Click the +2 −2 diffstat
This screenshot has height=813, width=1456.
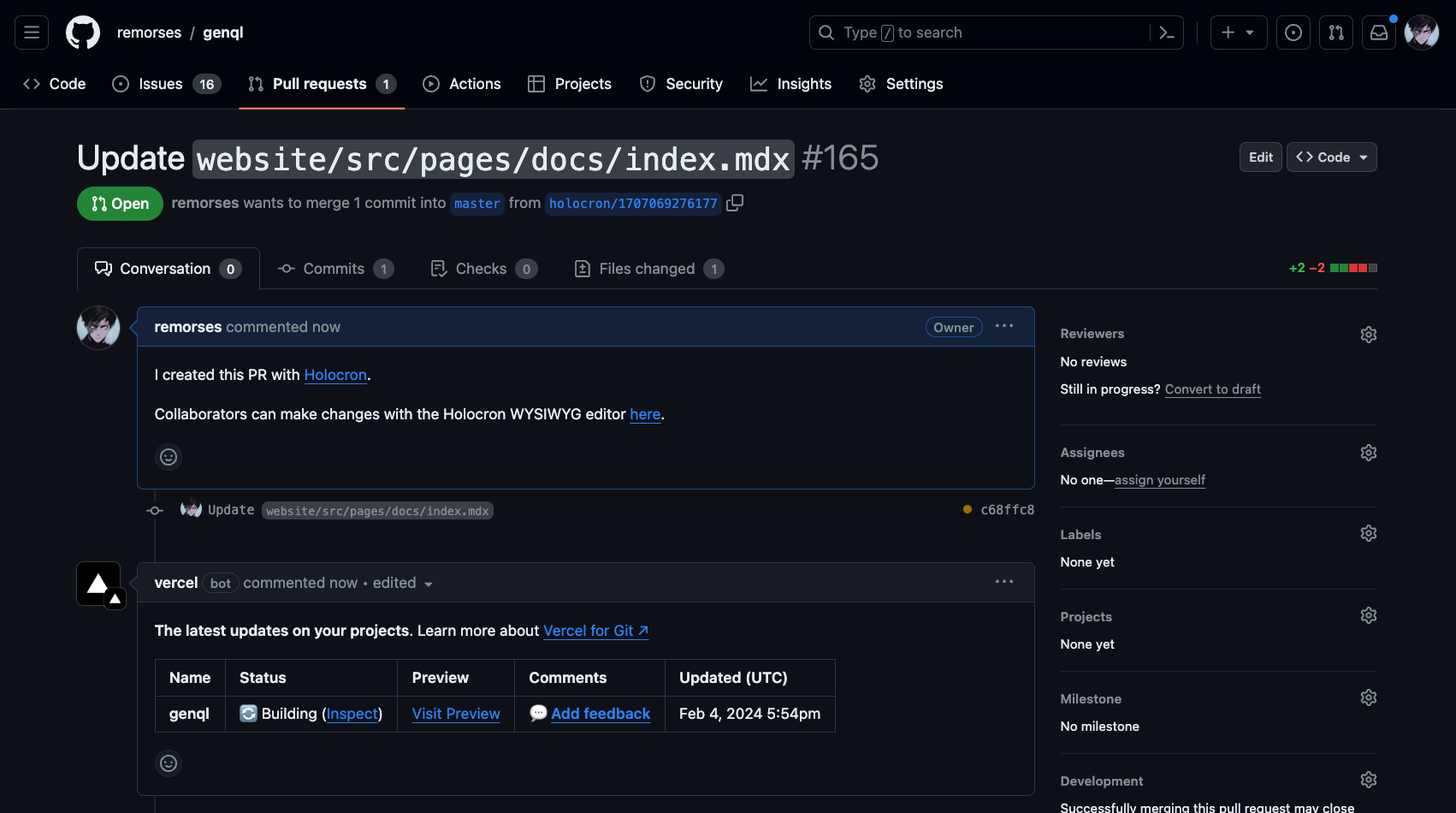pos(1332,268)
